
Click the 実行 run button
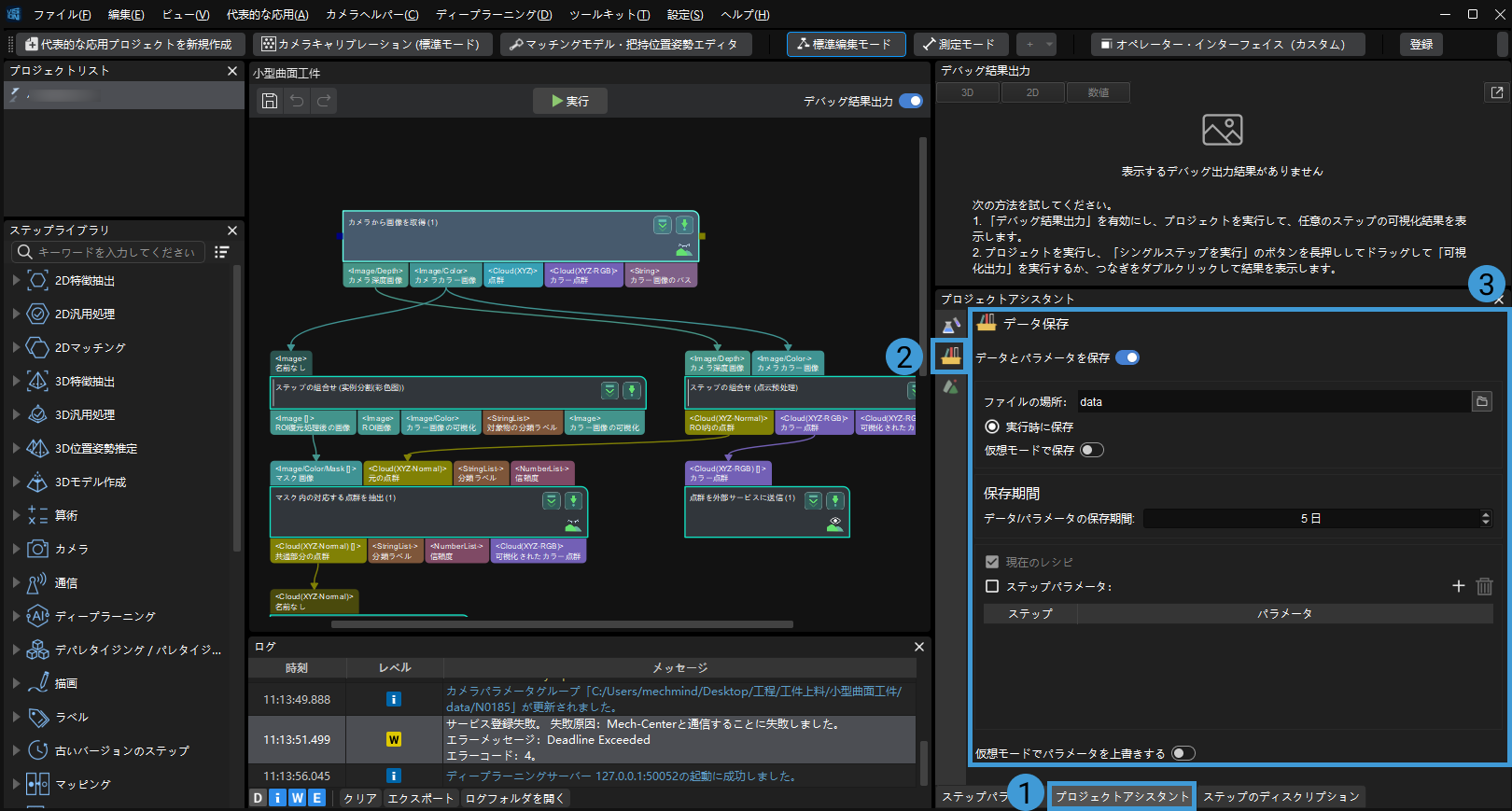coord(569,101)
